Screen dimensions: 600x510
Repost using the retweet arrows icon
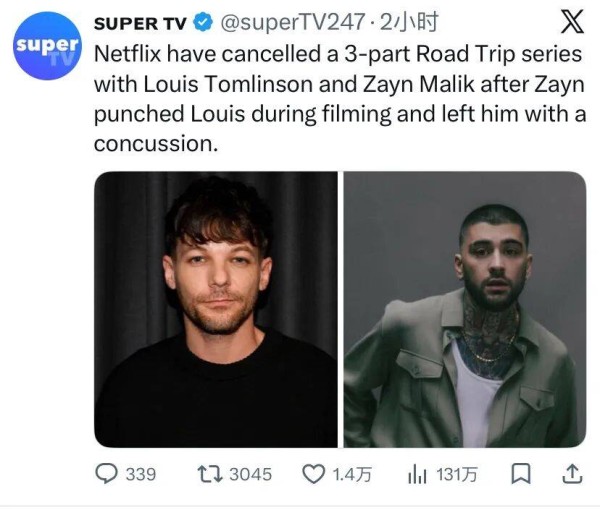tap(210, 474)
